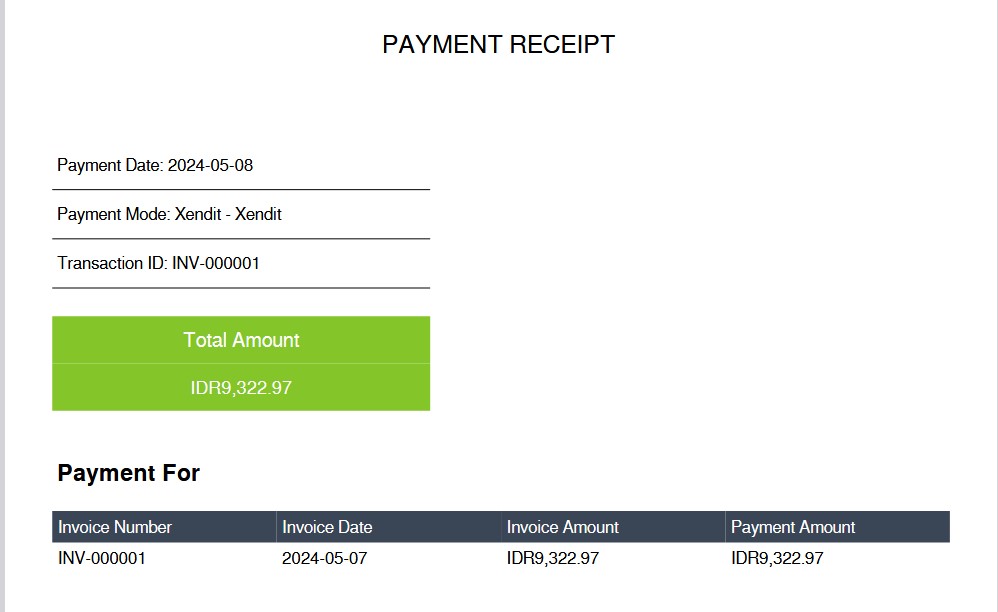Click the divider line below Payment Date
998x612 pixels.
pos(241,190)
